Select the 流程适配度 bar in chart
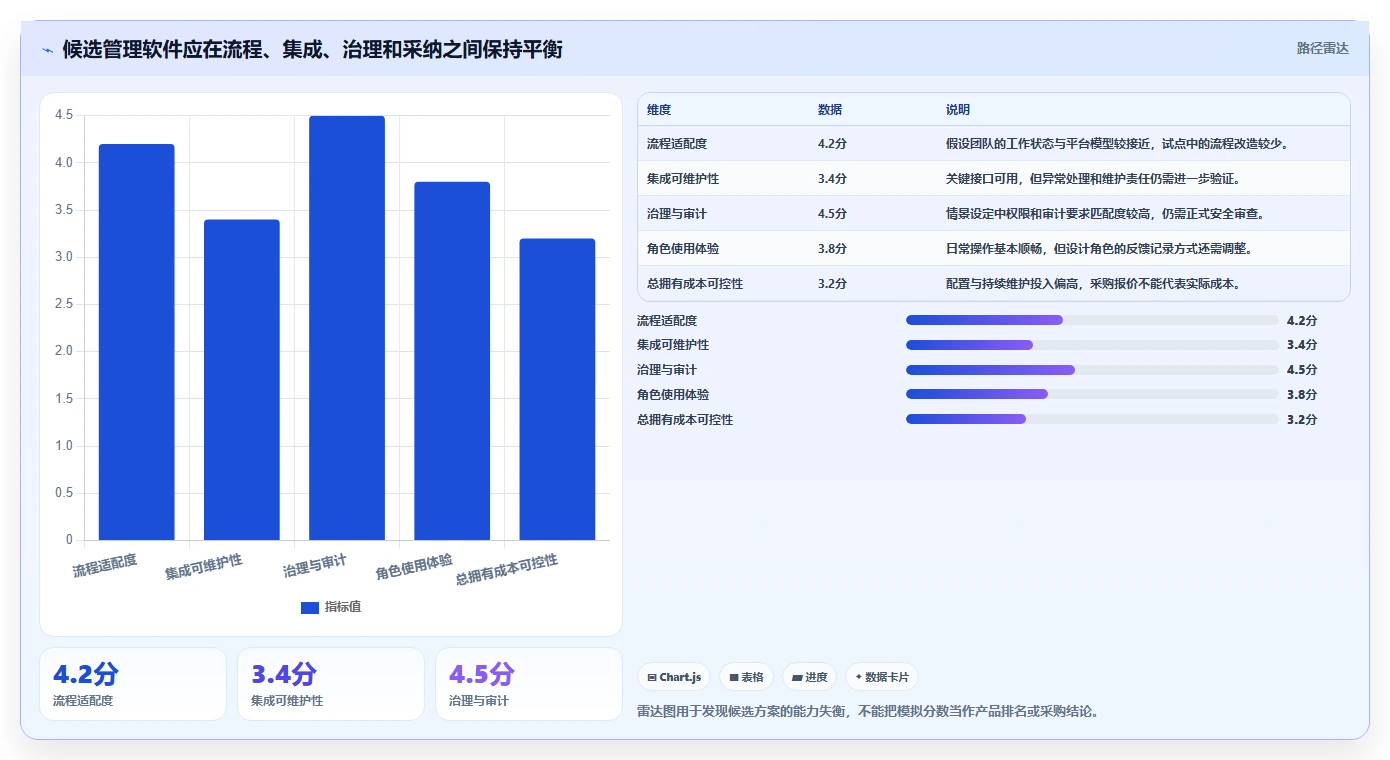The width and height of the screenshot is (1390, 760). (x=137, y=342)
